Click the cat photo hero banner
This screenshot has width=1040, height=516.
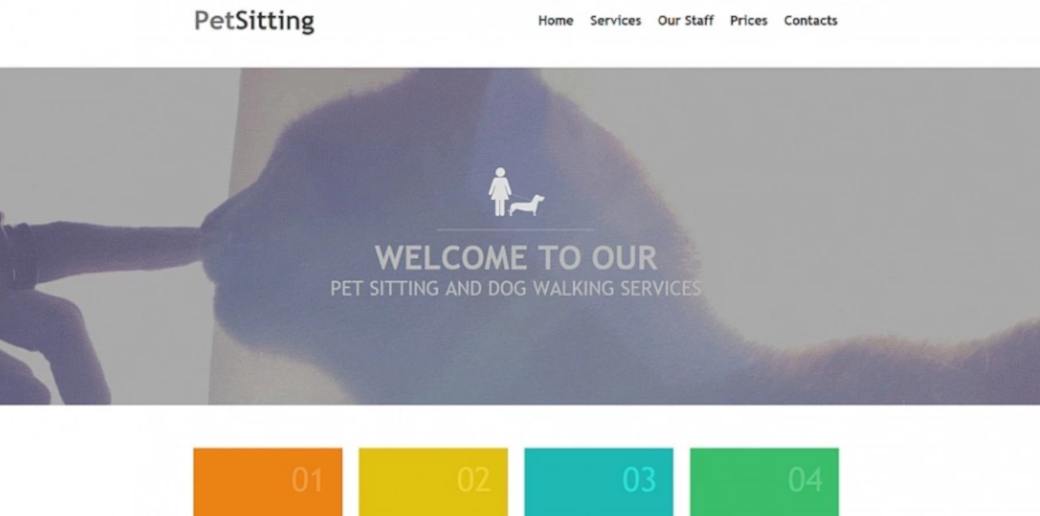520,236
